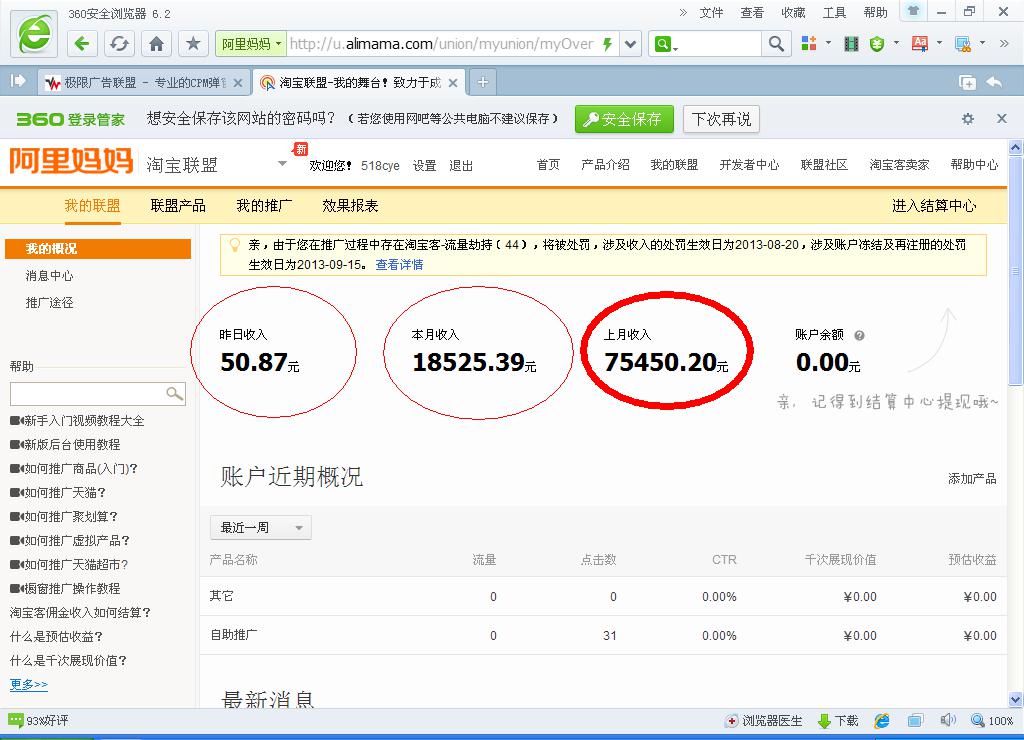Open the address bar URL history dropdown
Screen dimensions: 1024x740
point(630,44)
